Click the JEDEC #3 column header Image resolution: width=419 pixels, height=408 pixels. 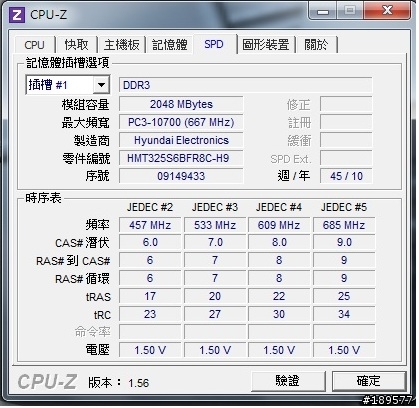tap(215, 207)
